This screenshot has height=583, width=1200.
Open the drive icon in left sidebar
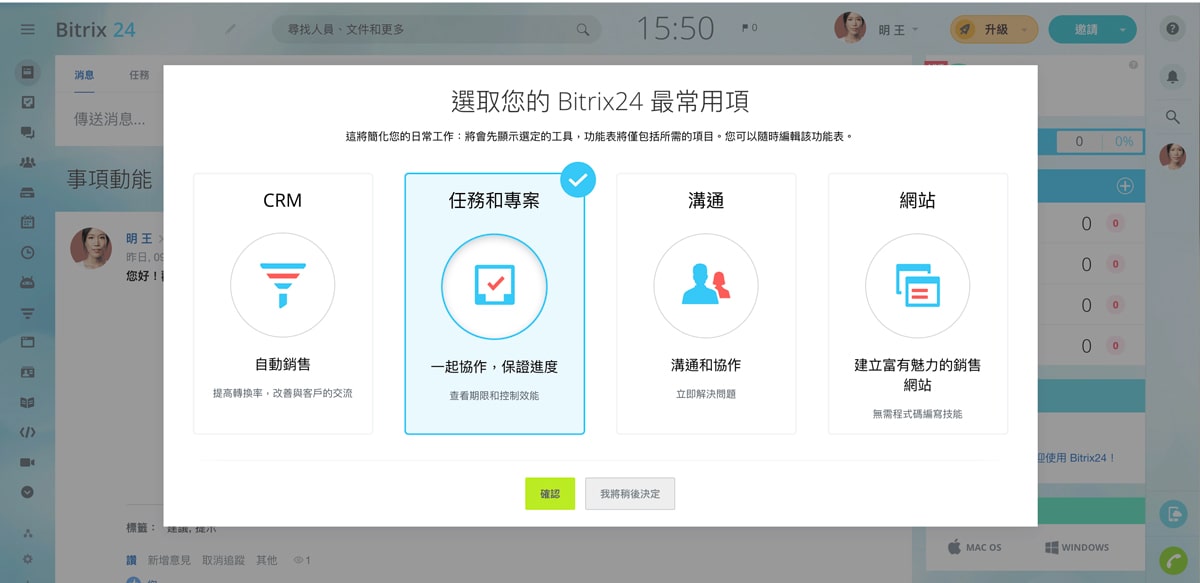(x=28, y=192)
